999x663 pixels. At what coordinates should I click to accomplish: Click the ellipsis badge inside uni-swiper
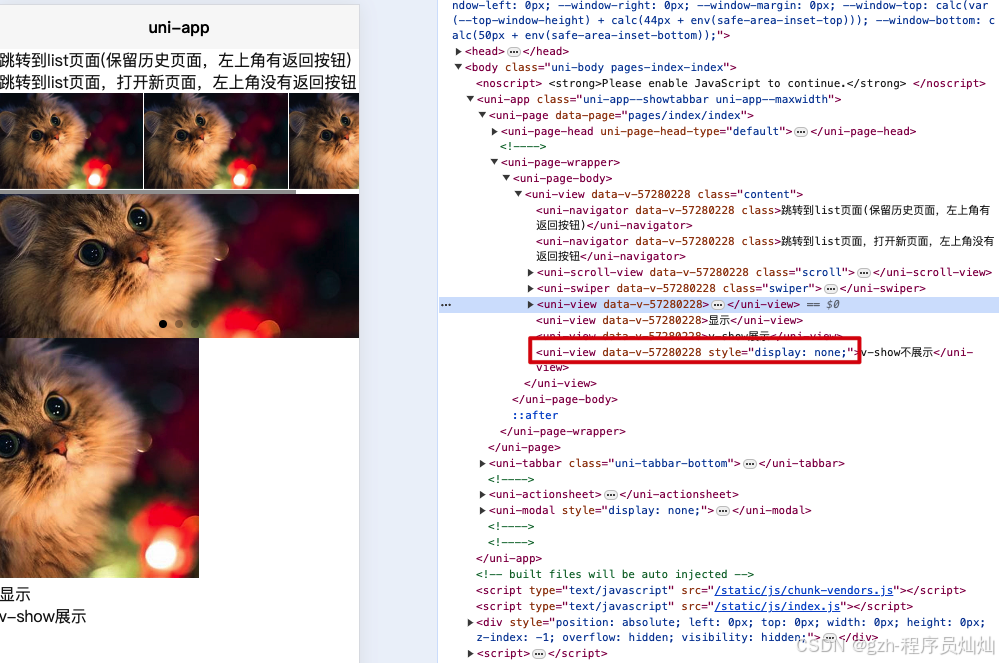(831, 289)
